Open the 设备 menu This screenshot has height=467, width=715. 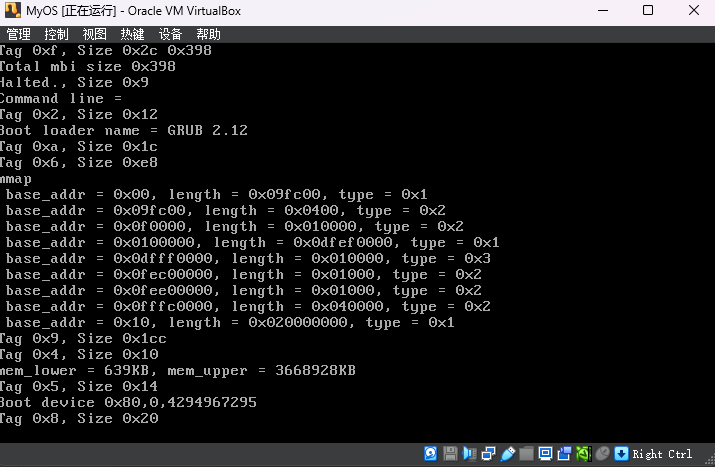tap(171, 34)
